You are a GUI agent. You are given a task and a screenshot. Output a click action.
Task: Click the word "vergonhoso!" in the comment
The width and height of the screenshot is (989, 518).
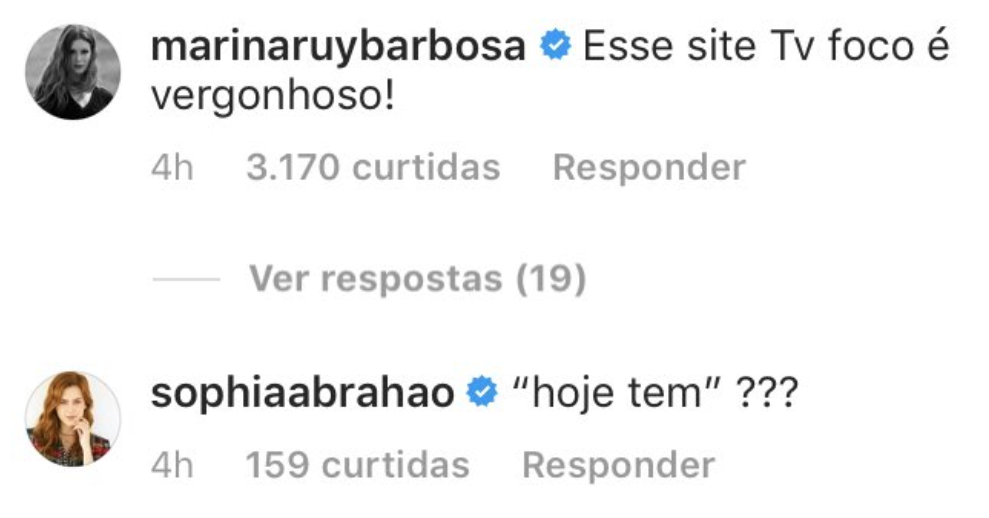pyautogui.click(x=273, y=97)
